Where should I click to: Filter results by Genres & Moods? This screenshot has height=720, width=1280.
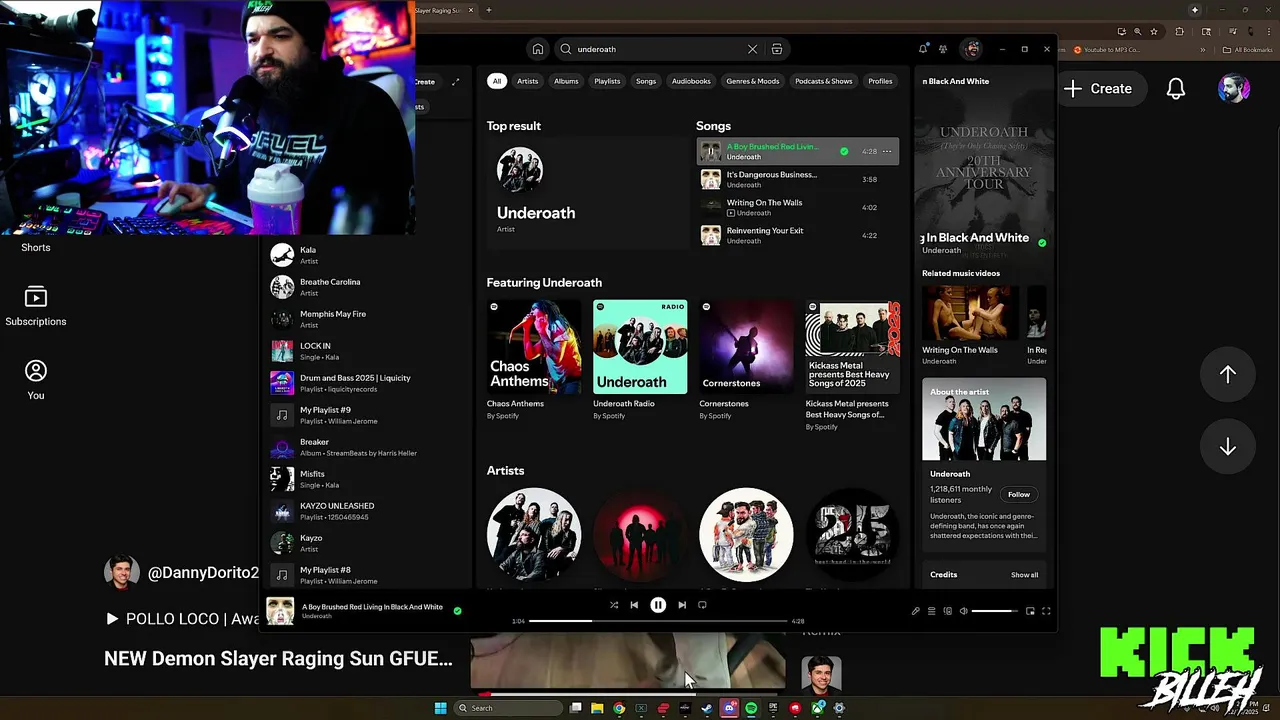coord(753,81)
